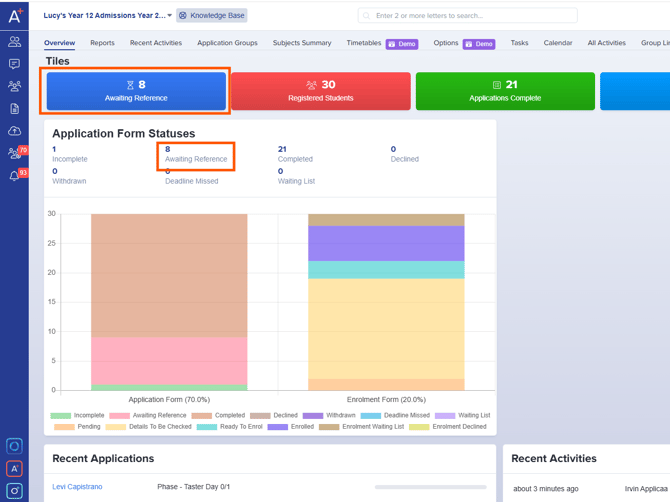Click the Details To Be Checked legend swatch
This screenshot has width=670, height=502.
(x=115, y=427)
